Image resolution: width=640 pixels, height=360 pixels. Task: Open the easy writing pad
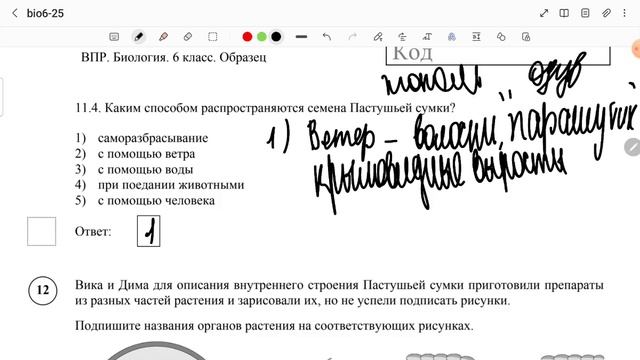[476, 37]
